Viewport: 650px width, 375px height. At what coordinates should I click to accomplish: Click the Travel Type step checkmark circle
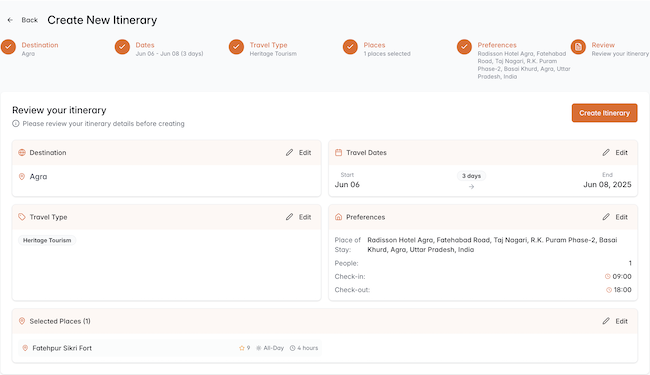tap(236, 47)
